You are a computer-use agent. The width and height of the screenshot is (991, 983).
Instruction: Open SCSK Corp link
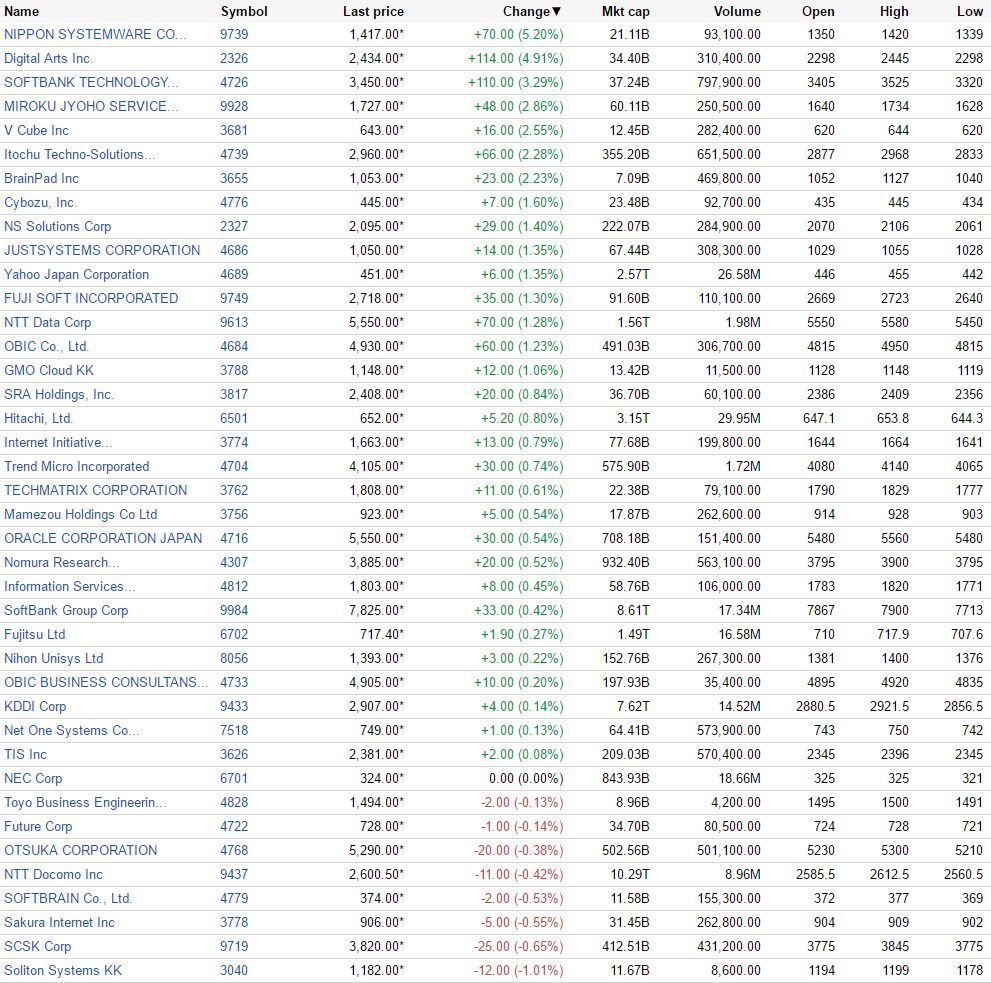coord(37,947)
